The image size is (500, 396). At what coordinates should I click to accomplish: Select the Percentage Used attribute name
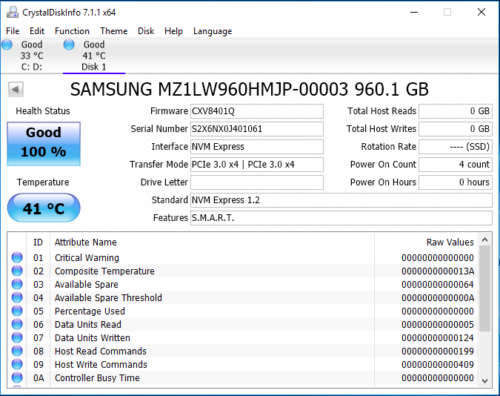click(90, 311)
